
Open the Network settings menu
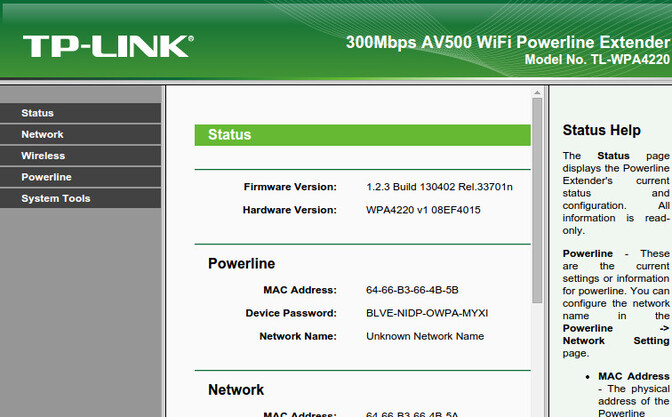click(42, 134)
